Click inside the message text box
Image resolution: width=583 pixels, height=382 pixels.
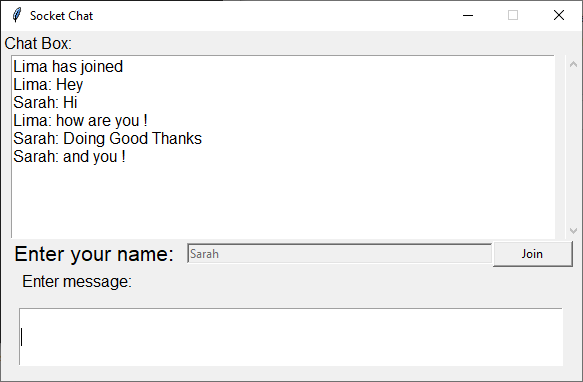pos(291,337)
